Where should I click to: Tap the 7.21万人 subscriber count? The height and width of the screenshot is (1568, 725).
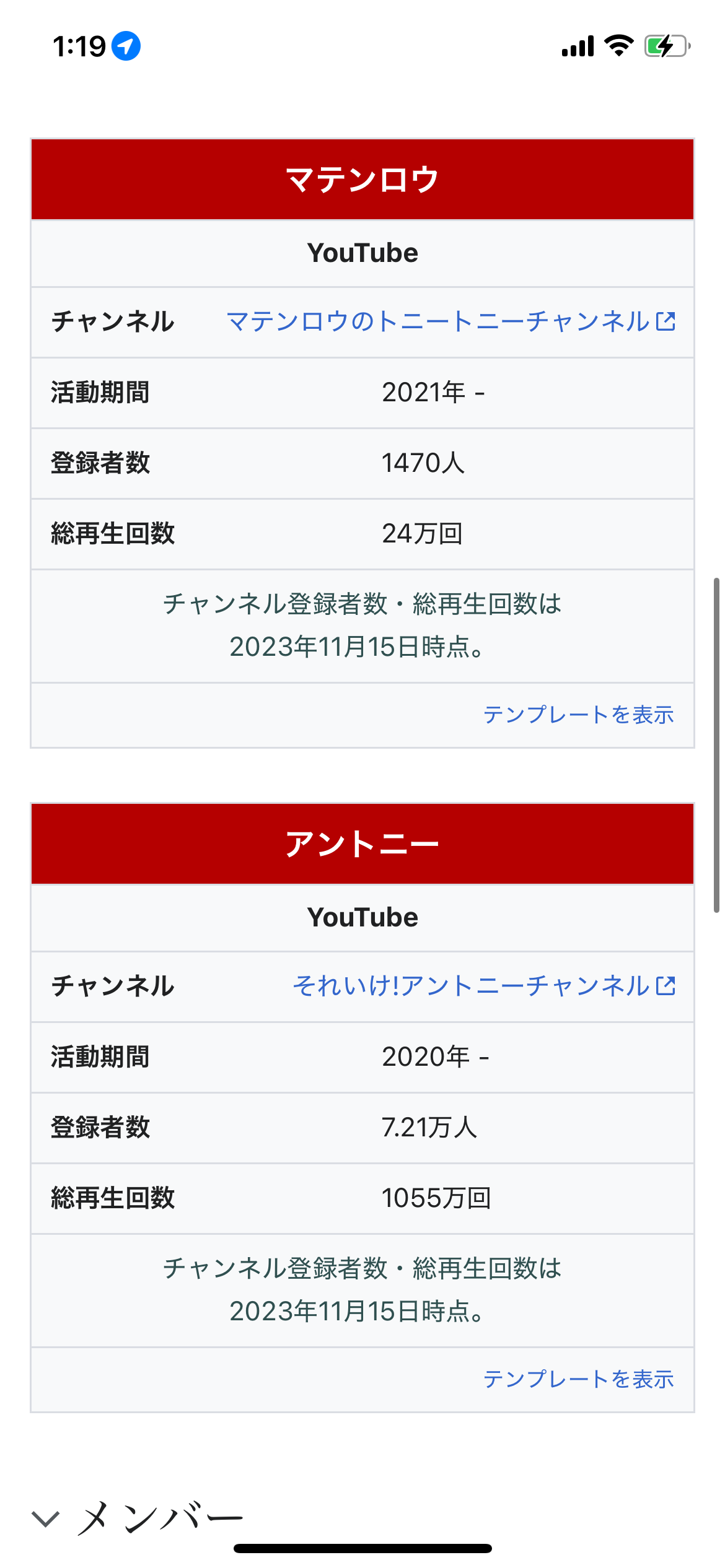click(429, 1127)
